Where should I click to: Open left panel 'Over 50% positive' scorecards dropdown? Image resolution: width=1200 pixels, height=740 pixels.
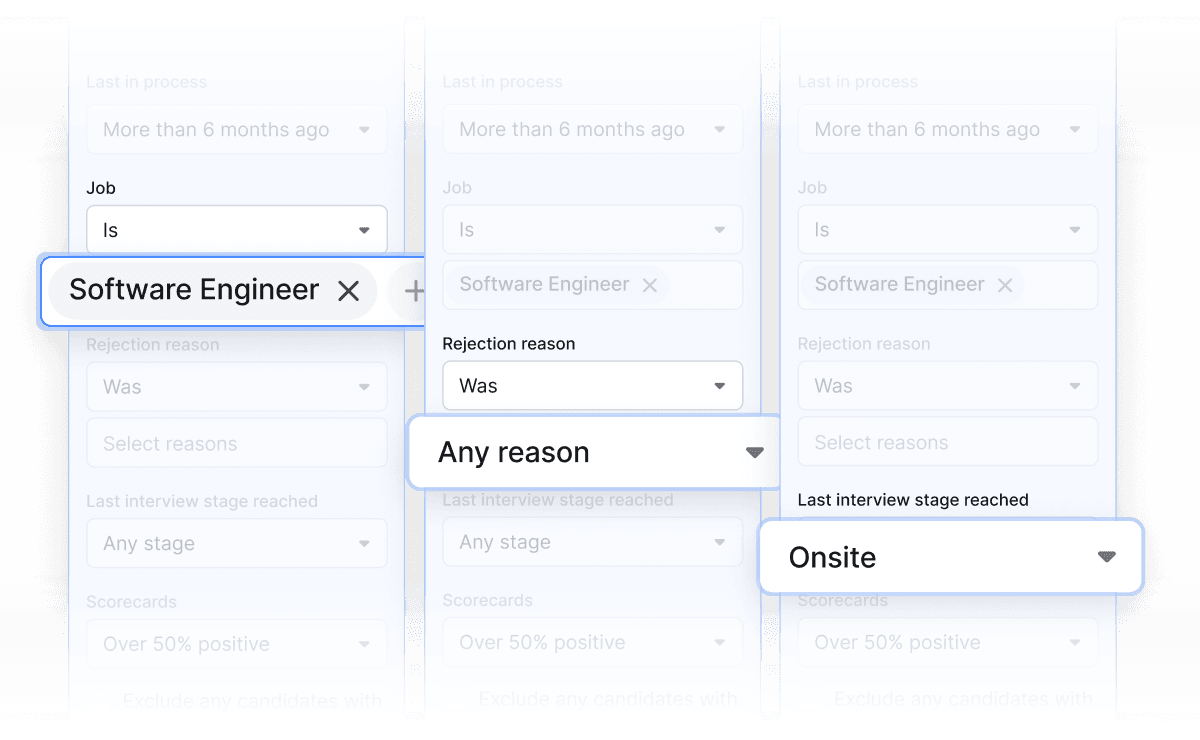(x=237, y=645)
